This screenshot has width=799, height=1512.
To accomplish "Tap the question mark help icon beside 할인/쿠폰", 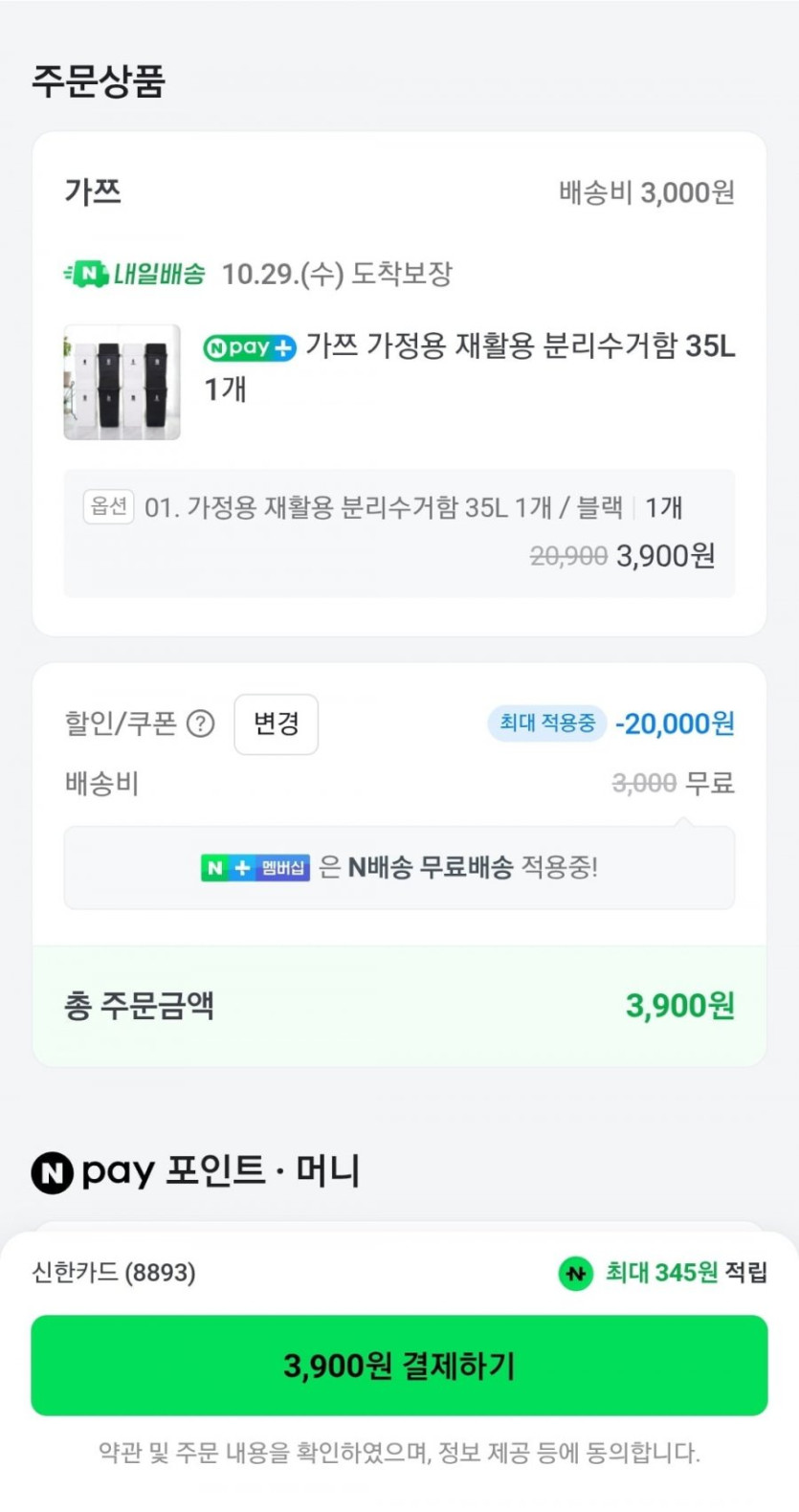I will (x=200, y=723).
